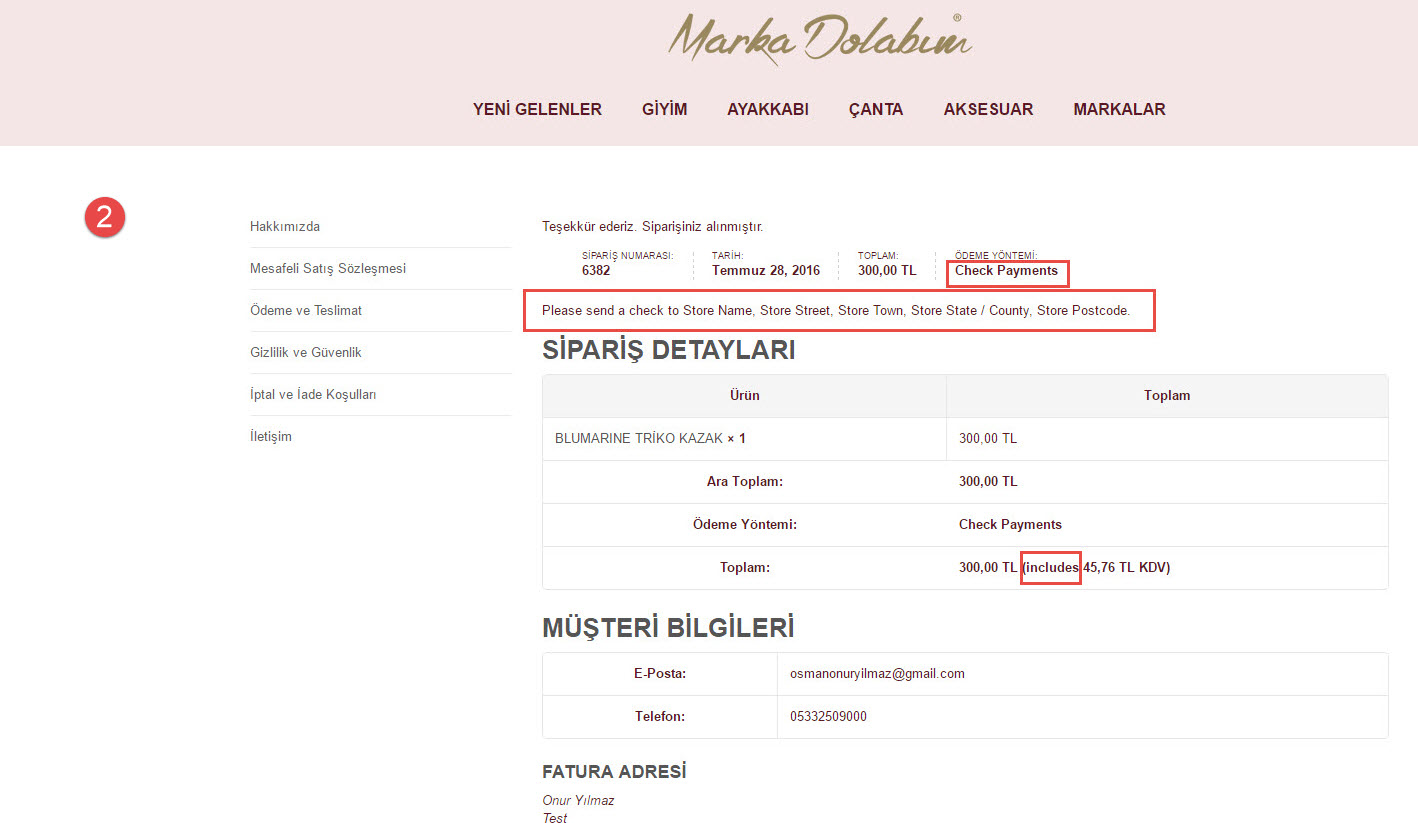View the Gizlilik ve Güvenlik page

[305, 353]
